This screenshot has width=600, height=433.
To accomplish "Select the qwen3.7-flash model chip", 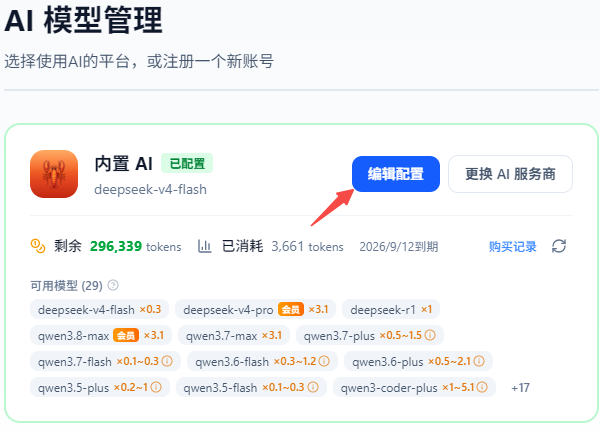I will [x=105, y=361].
